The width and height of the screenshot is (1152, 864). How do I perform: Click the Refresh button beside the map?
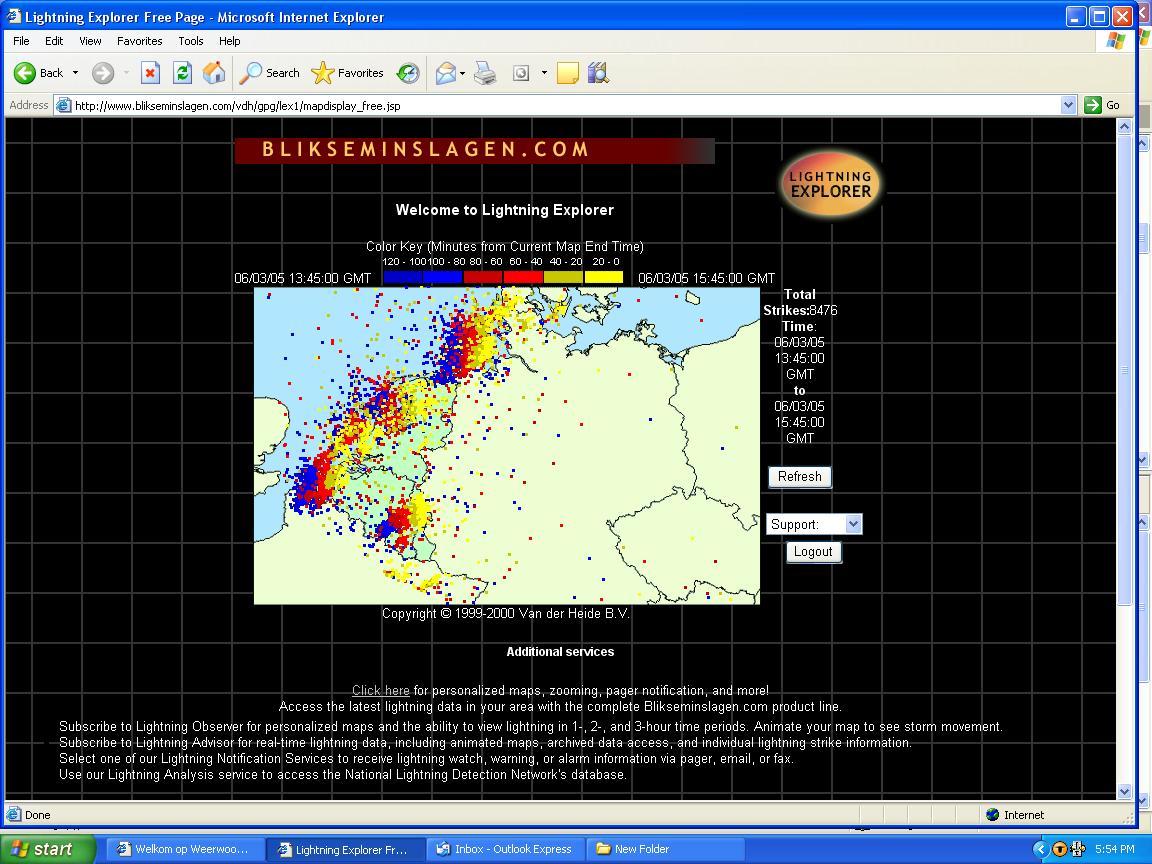(799, 477)
